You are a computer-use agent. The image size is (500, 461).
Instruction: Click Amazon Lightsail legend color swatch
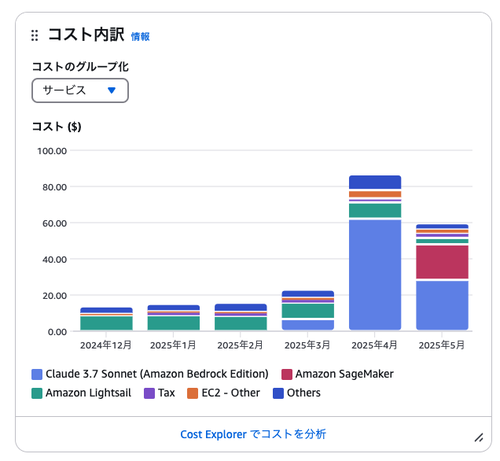click(x=37, y=393)
